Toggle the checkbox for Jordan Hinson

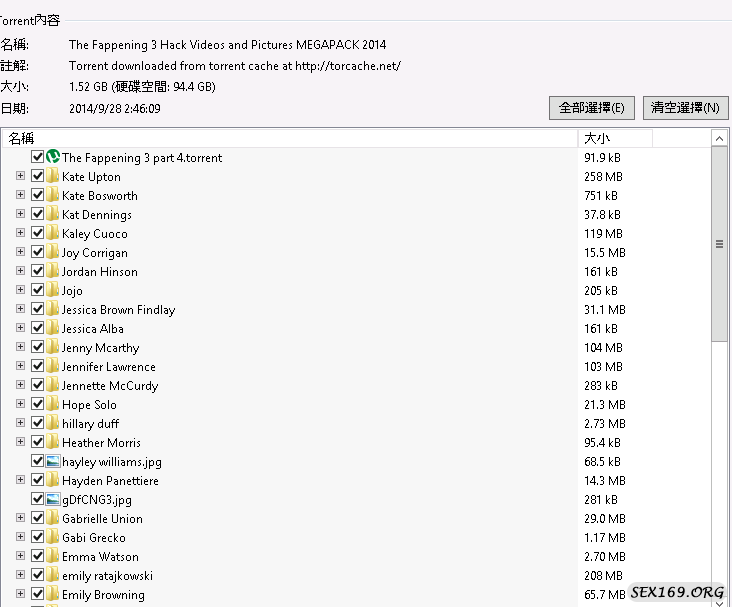pos(38,271)
